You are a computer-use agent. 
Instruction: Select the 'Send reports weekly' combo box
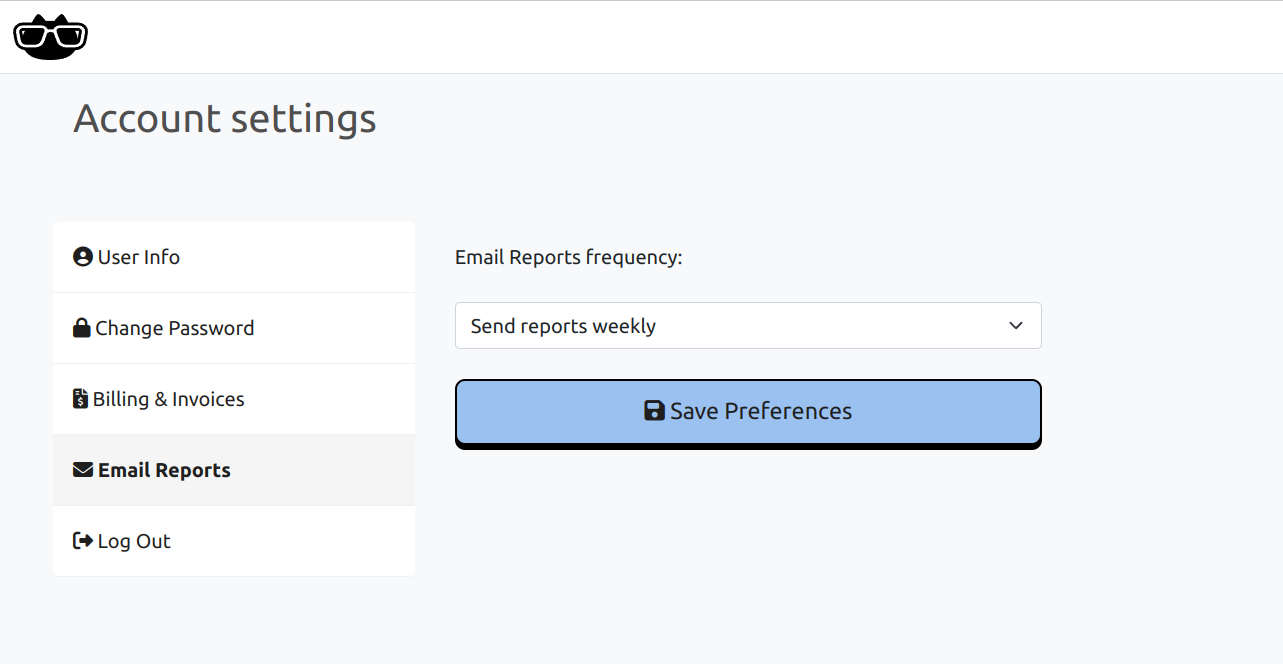coord(748,325)
